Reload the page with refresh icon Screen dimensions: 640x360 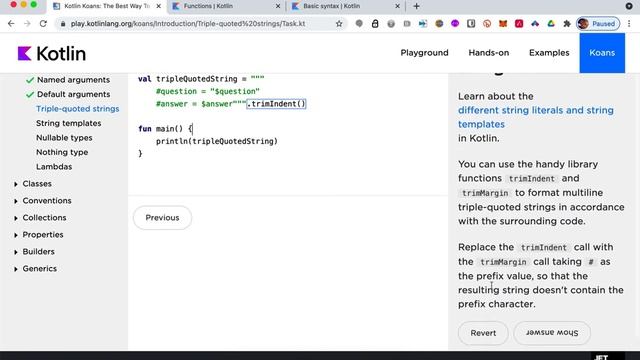(43, 24)
